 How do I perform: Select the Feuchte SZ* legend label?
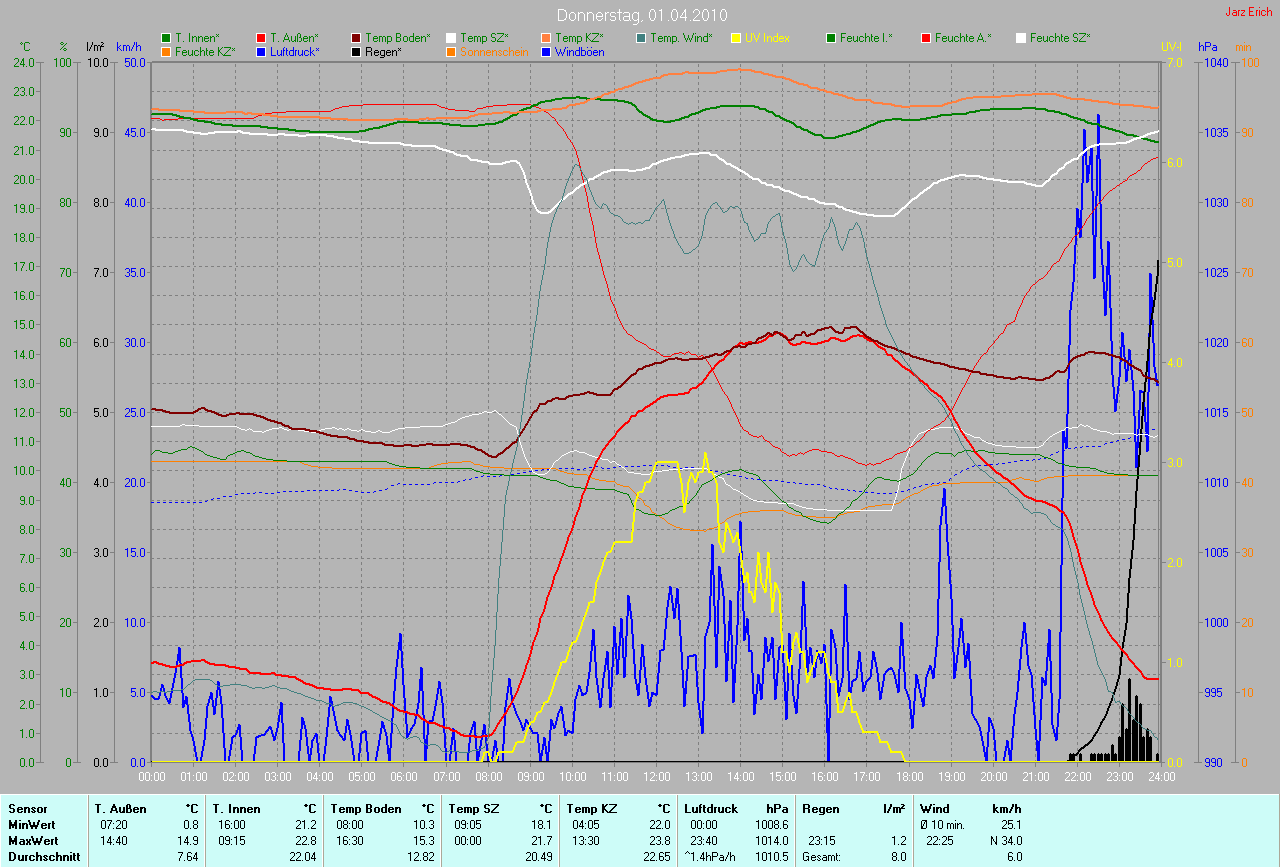1060,38
